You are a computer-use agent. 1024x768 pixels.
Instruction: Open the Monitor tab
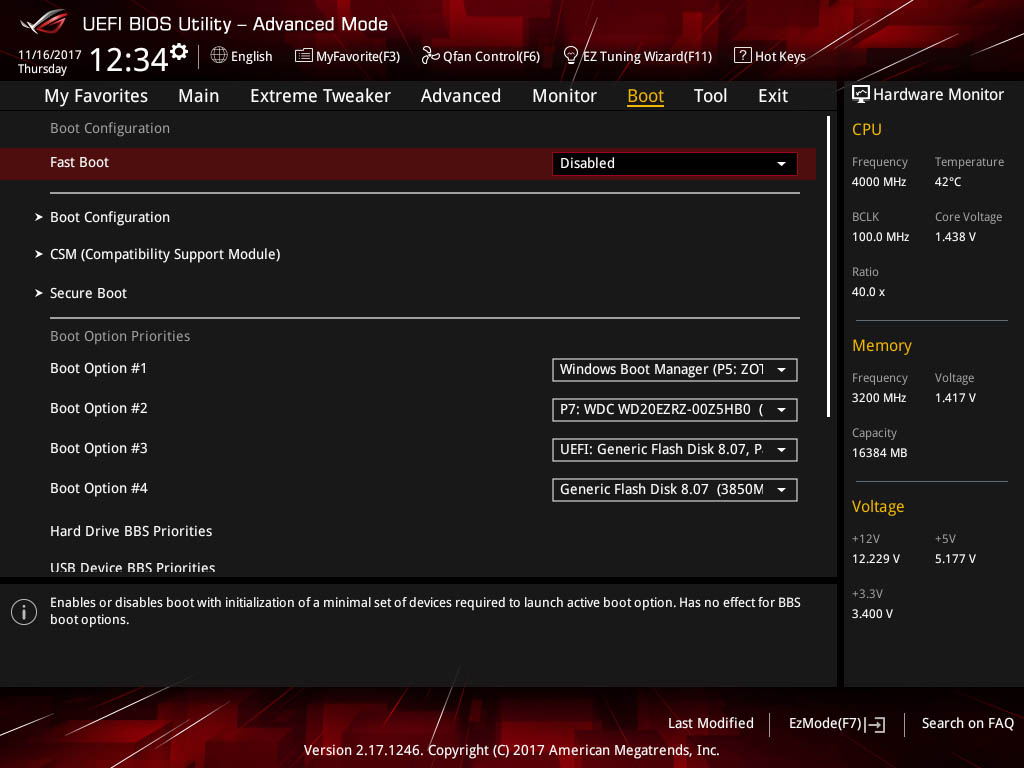pos(564,96)
